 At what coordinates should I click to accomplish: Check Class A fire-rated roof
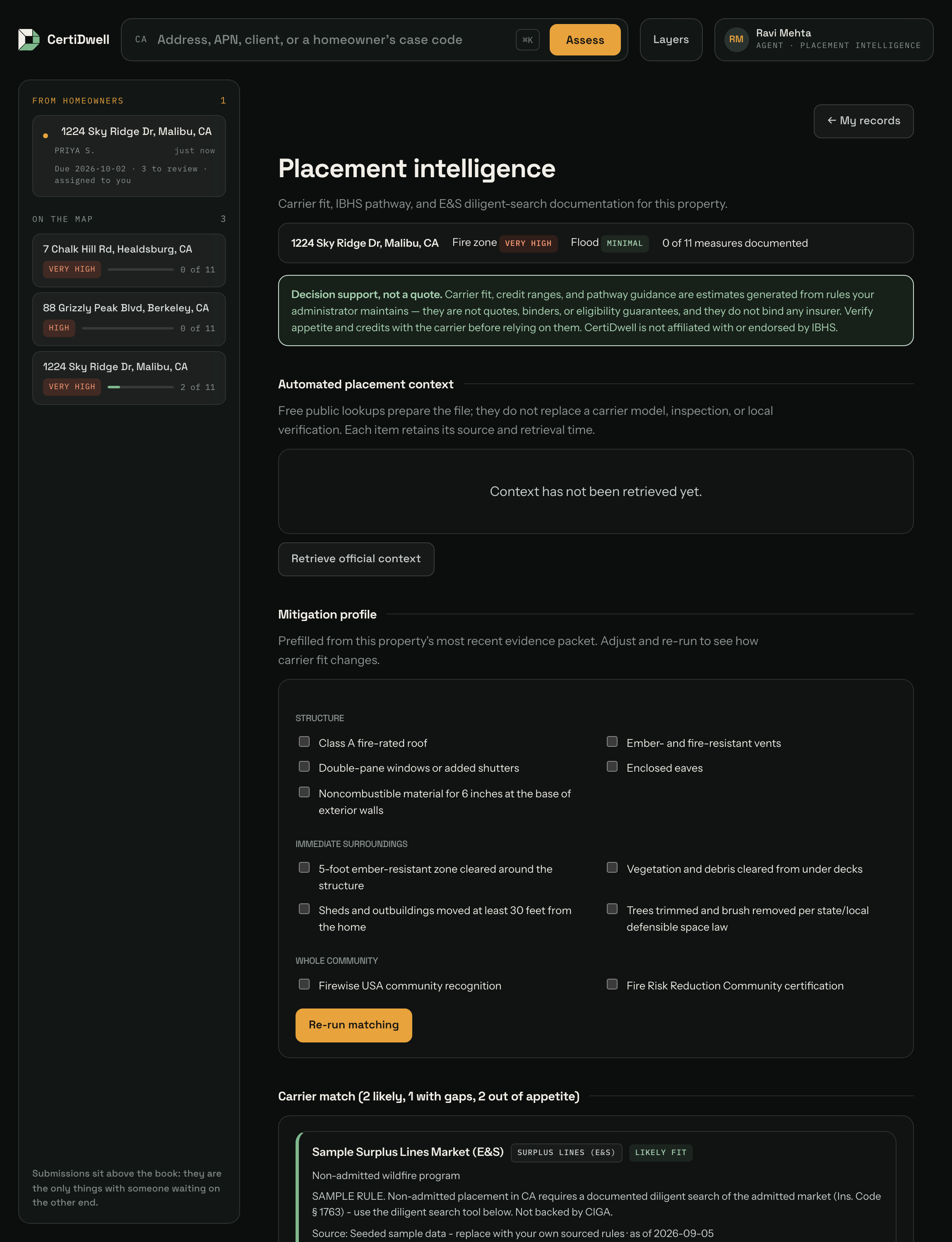coord(304,741)
